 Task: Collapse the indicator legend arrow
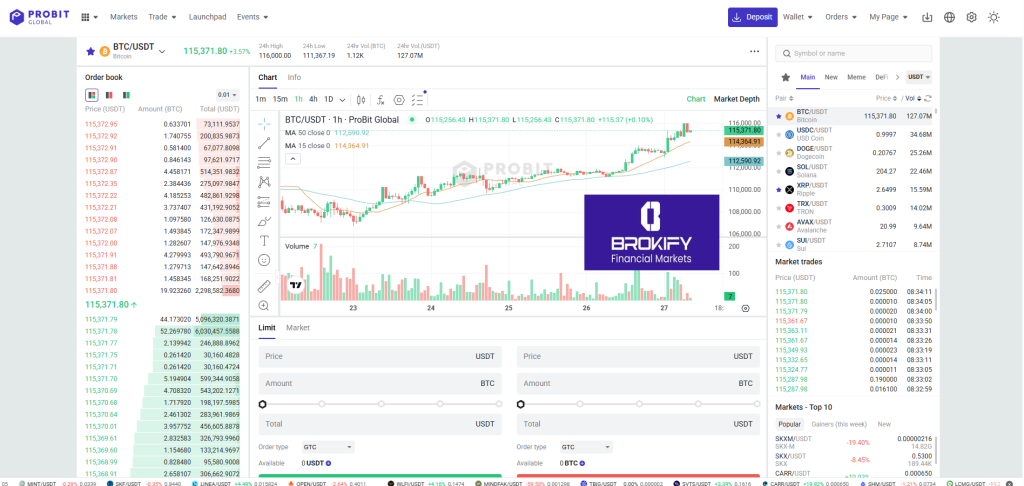[x=292, y=158]
